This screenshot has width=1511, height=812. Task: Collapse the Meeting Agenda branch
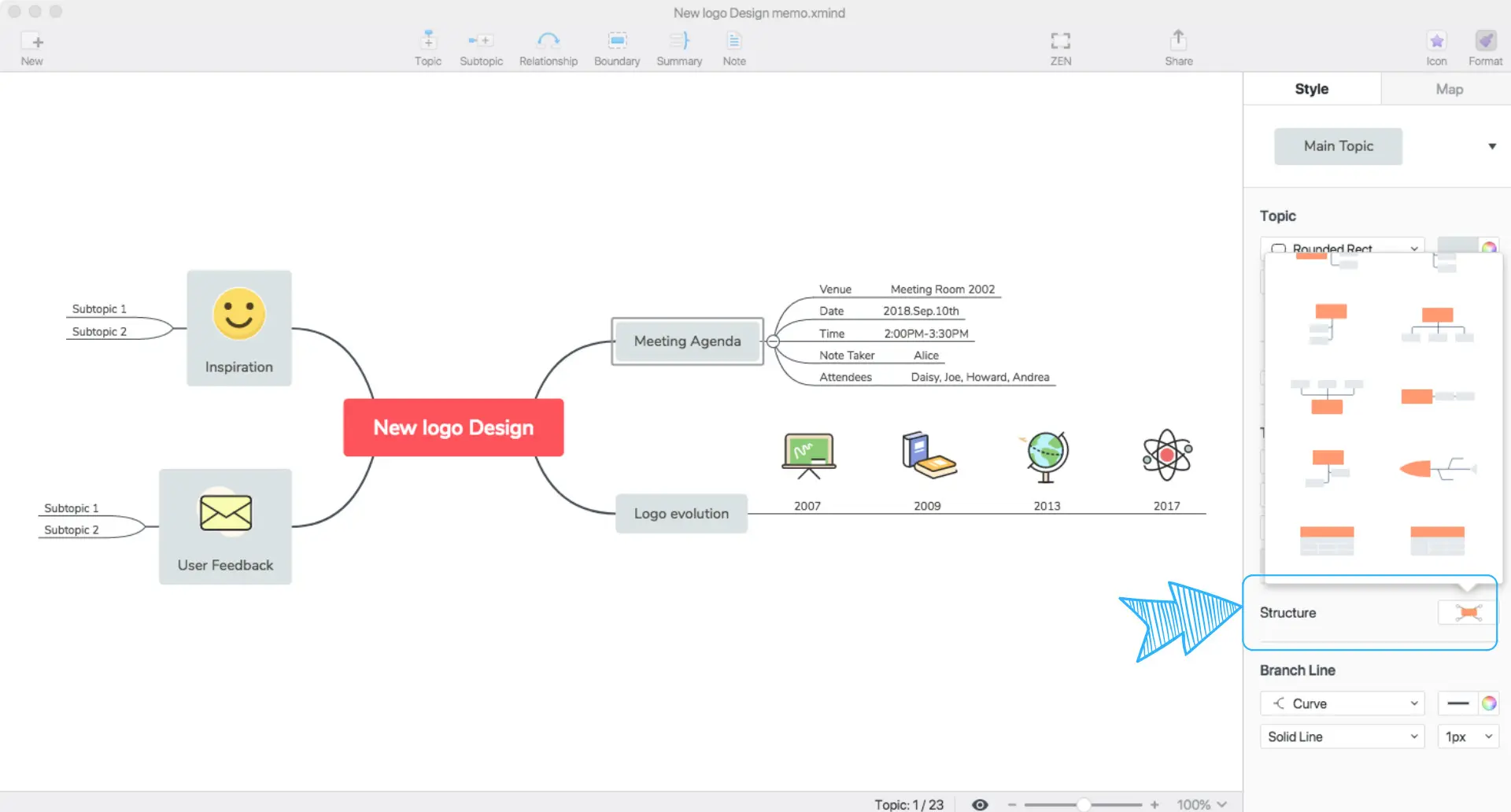tap(773, 341)
